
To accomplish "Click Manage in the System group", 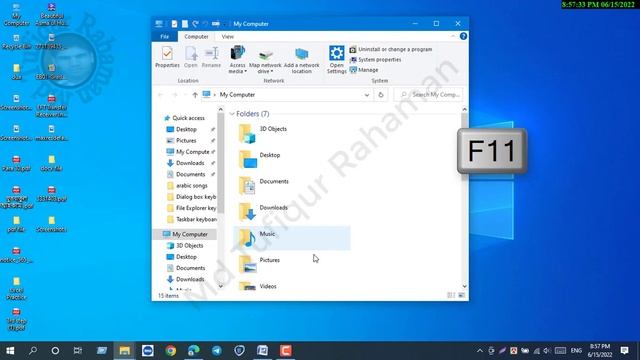I will coord(364,70).
